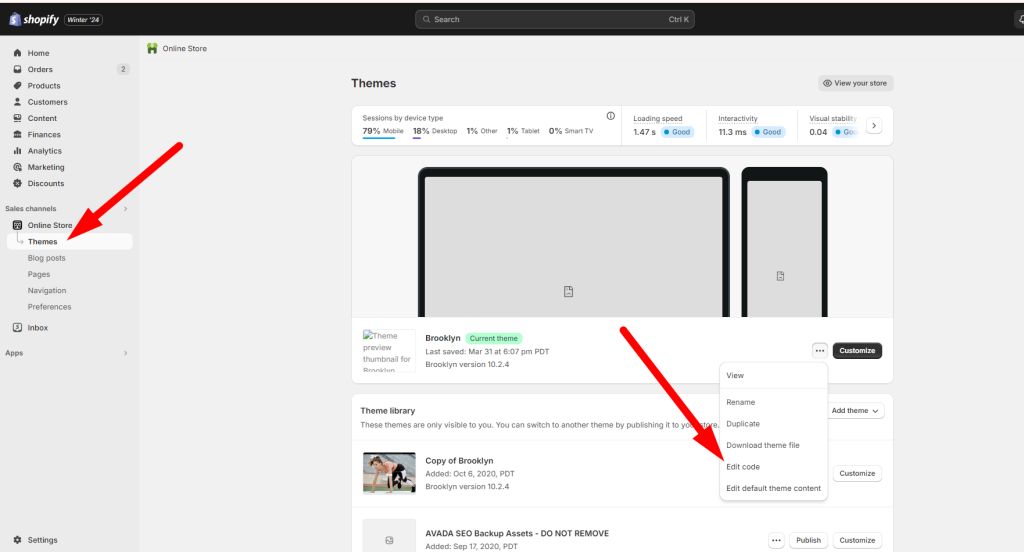Click the Winter '24 edition badge
This screenshot has width=1024, height=552.
[x=83, y=20]
